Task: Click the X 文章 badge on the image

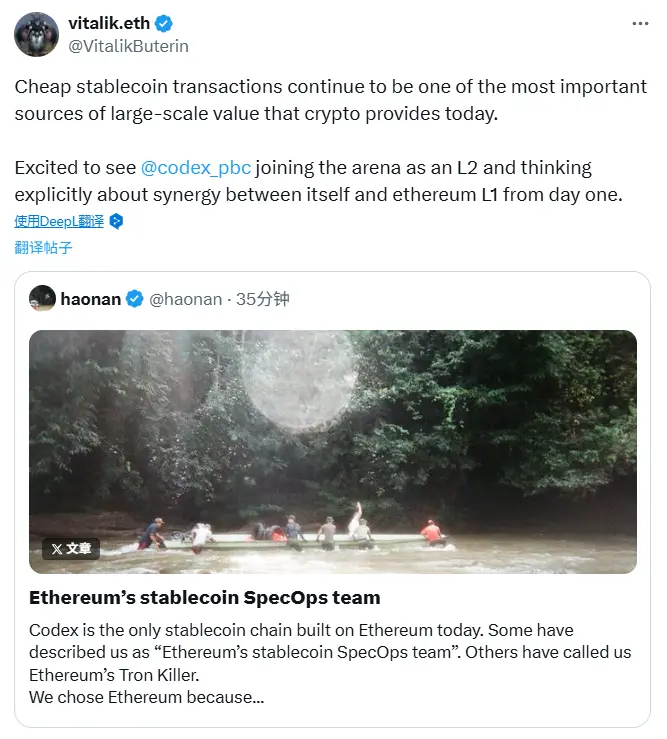Action: click(71, 548)
